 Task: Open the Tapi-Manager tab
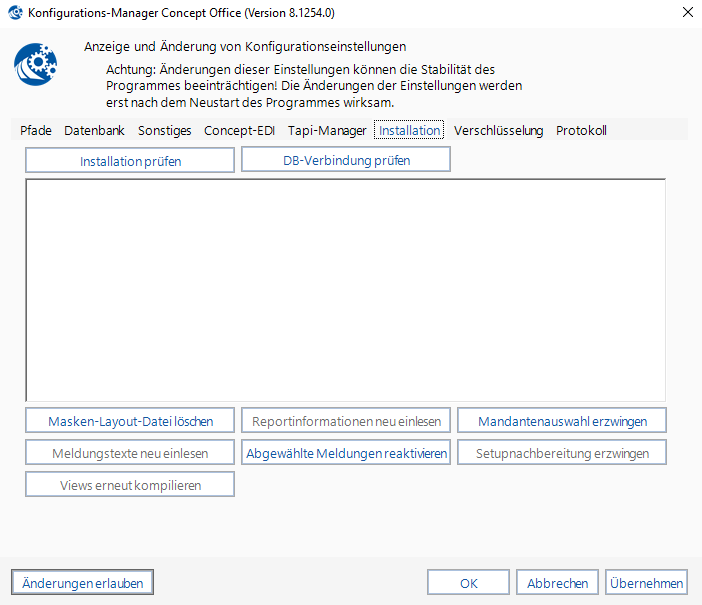click(x=327, y=131)
